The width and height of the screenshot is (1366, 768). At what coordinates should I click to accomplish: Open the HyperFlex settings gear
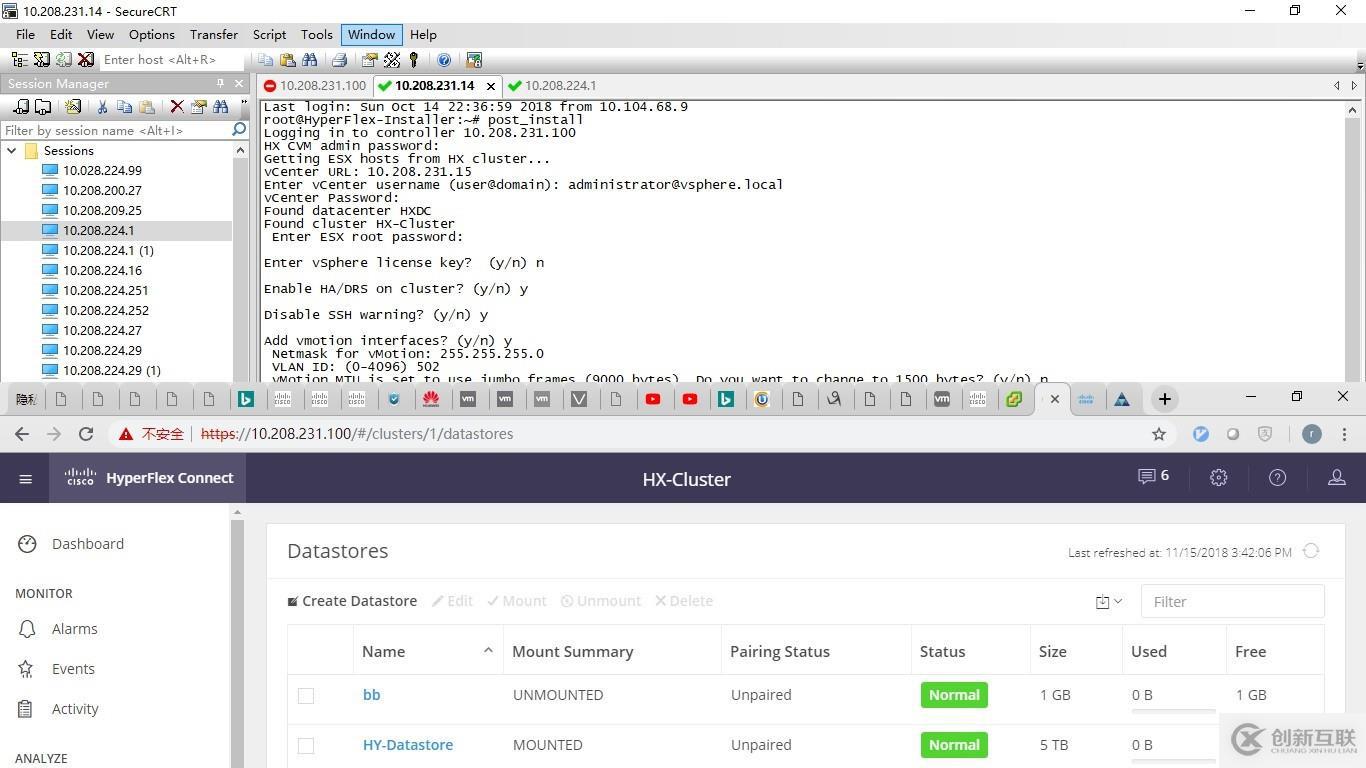(x=1218, y=478)
